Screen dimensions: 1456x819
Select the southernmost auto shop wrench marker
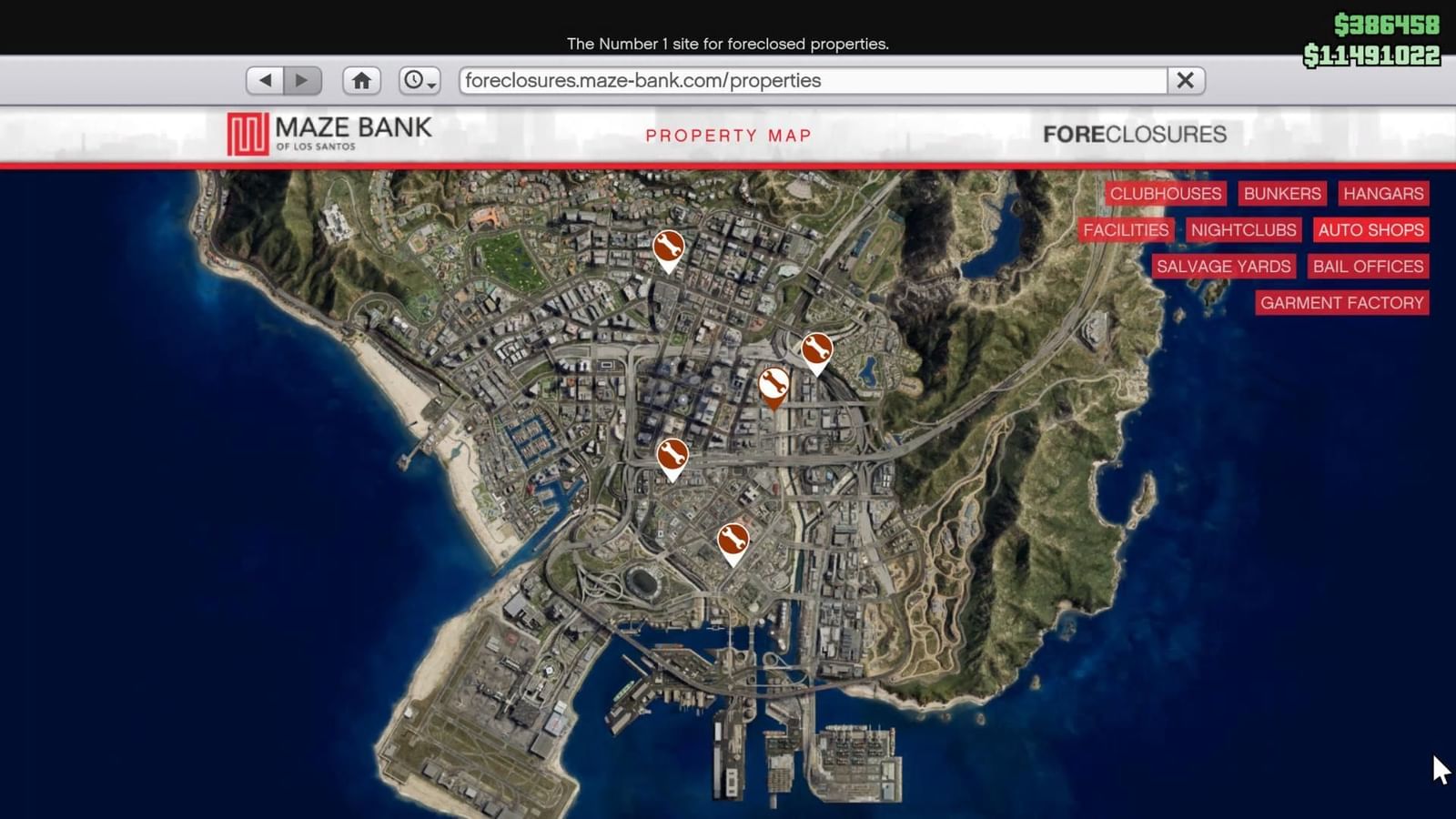(733, 541)
